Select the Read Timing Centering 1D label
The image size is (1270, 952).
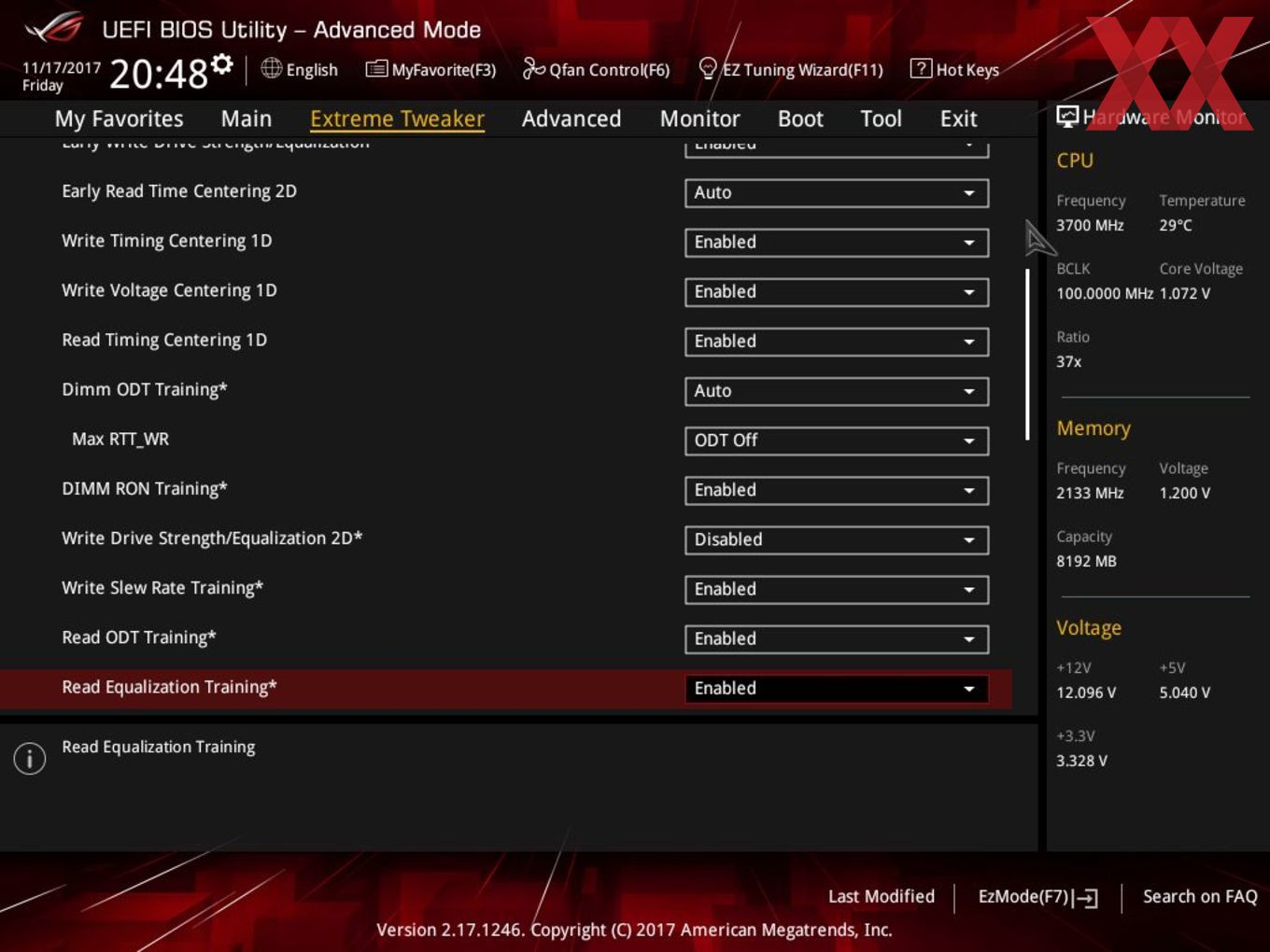[x=164, y=340]
